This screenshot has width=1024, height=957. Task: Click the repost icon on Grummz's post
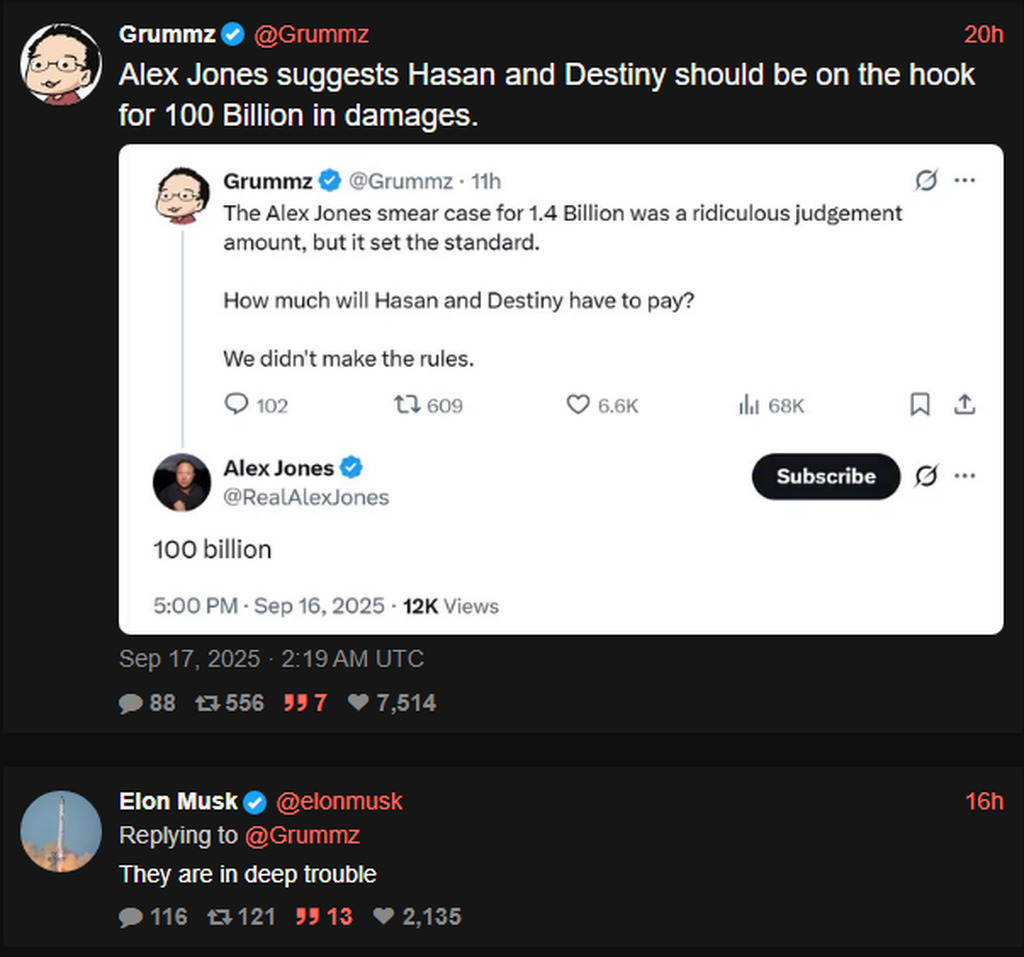click(207, 703)
